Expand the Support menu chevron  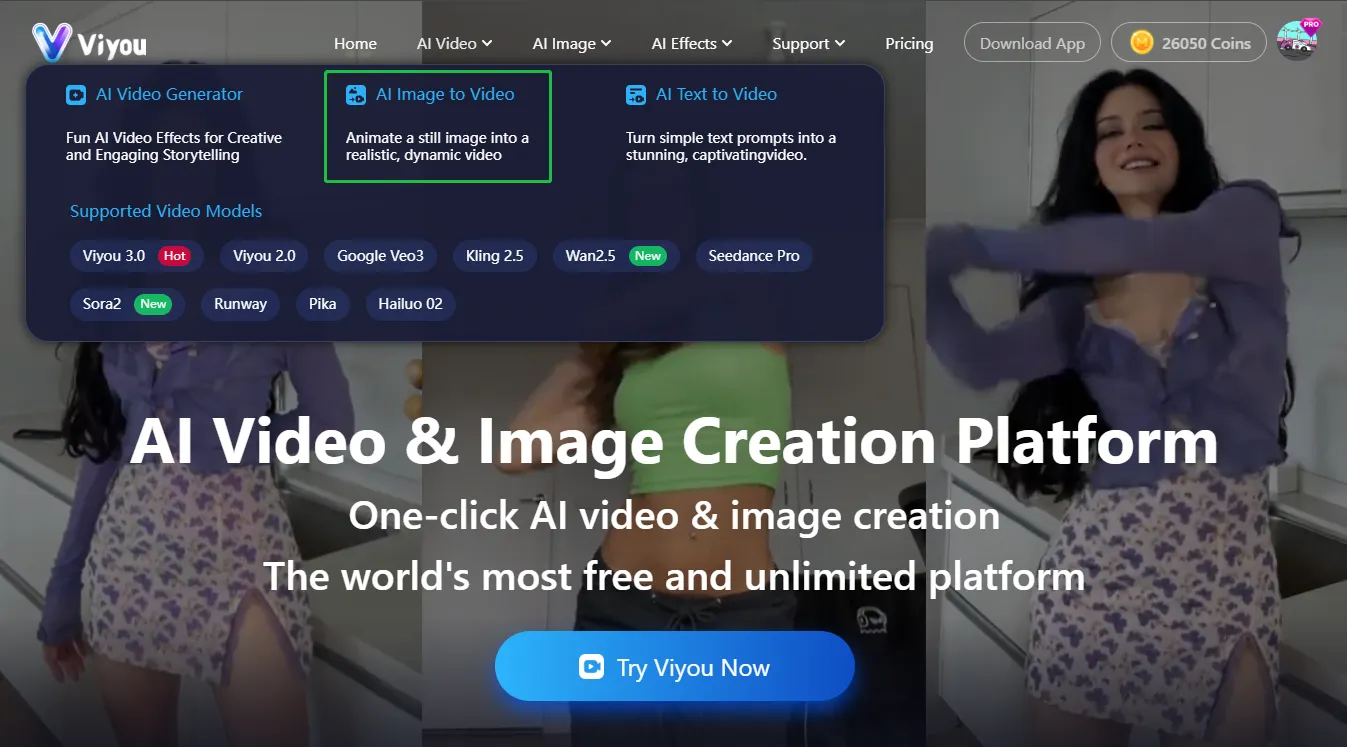(x=841, y=44)
